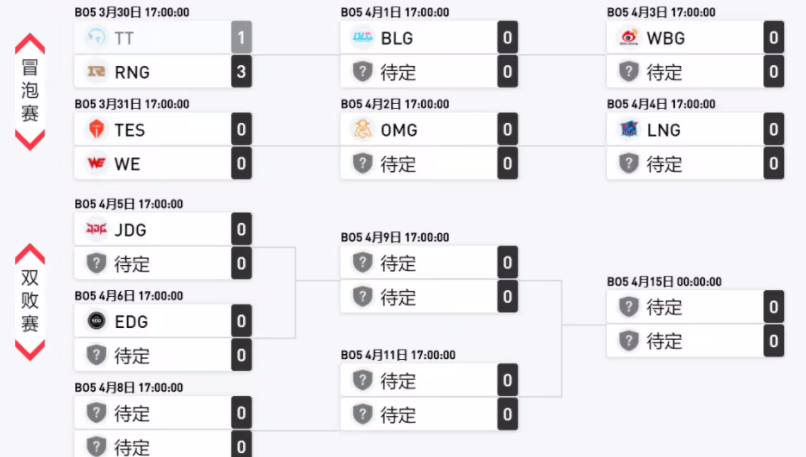Open the WBG team logo

pyautogui.click(x=628, y=38)
